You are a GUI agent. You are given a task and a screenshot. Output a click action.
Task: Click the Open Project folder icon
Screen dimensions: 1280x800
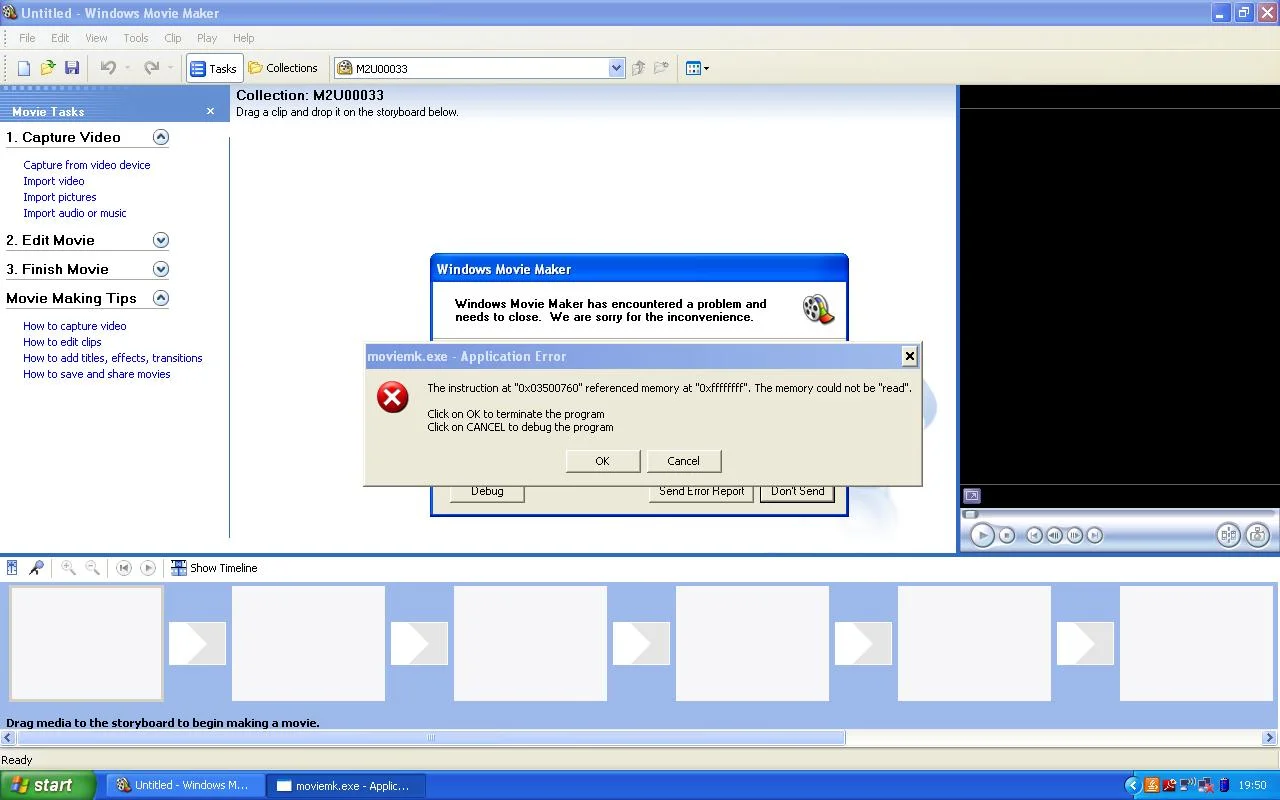tap(48, 68)
